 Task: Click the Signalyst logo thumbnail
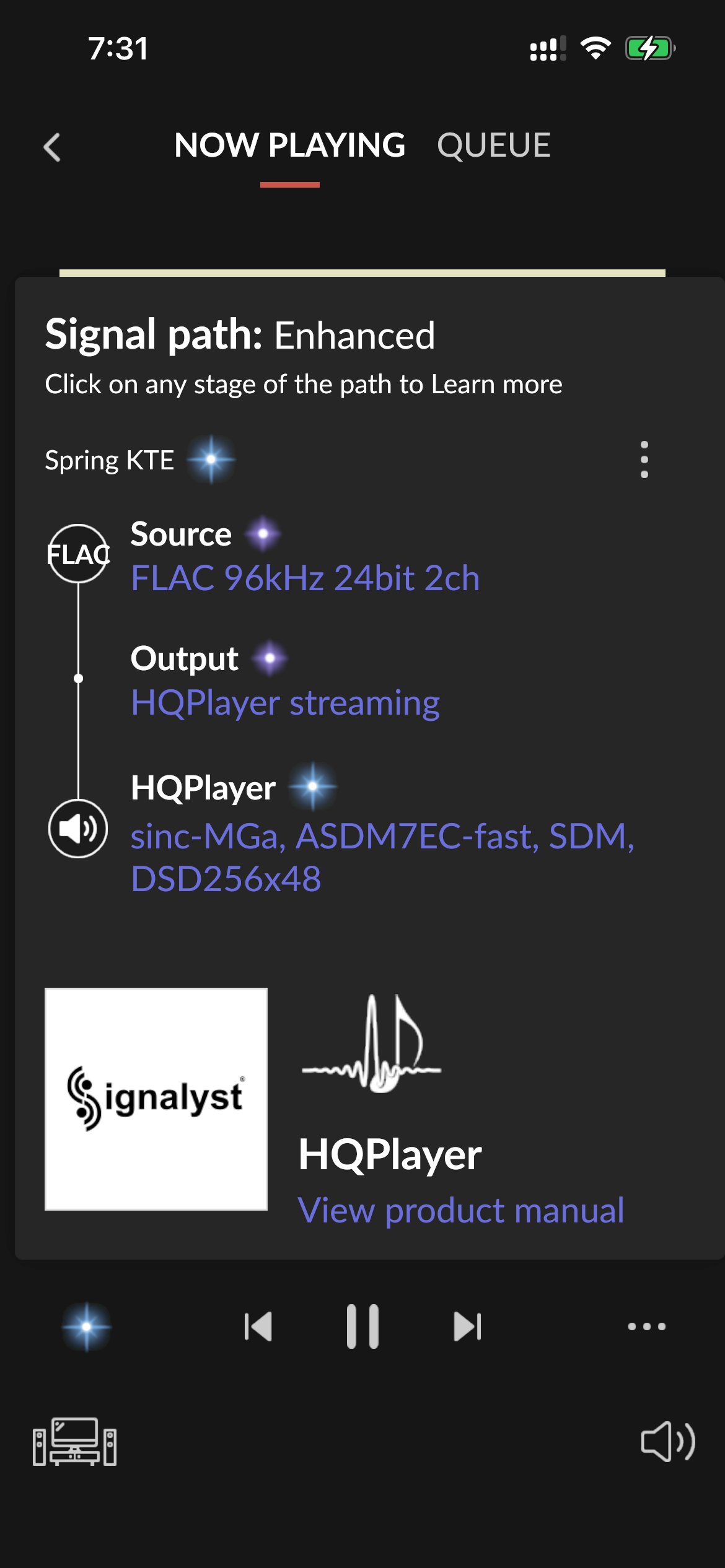(156, 1099)
